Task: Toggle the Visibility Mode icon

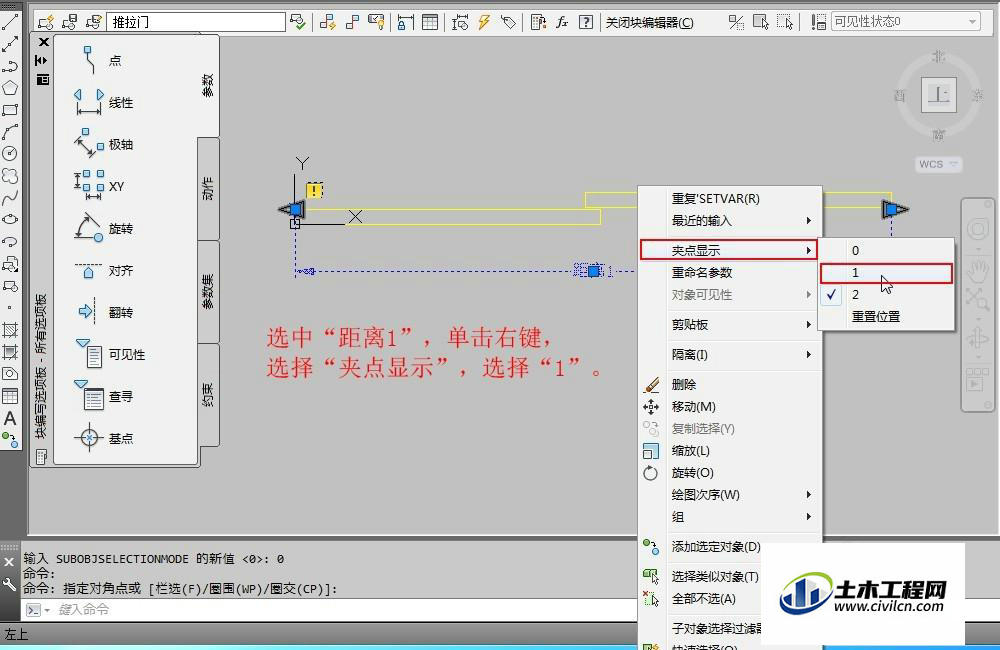Action: 735,22
